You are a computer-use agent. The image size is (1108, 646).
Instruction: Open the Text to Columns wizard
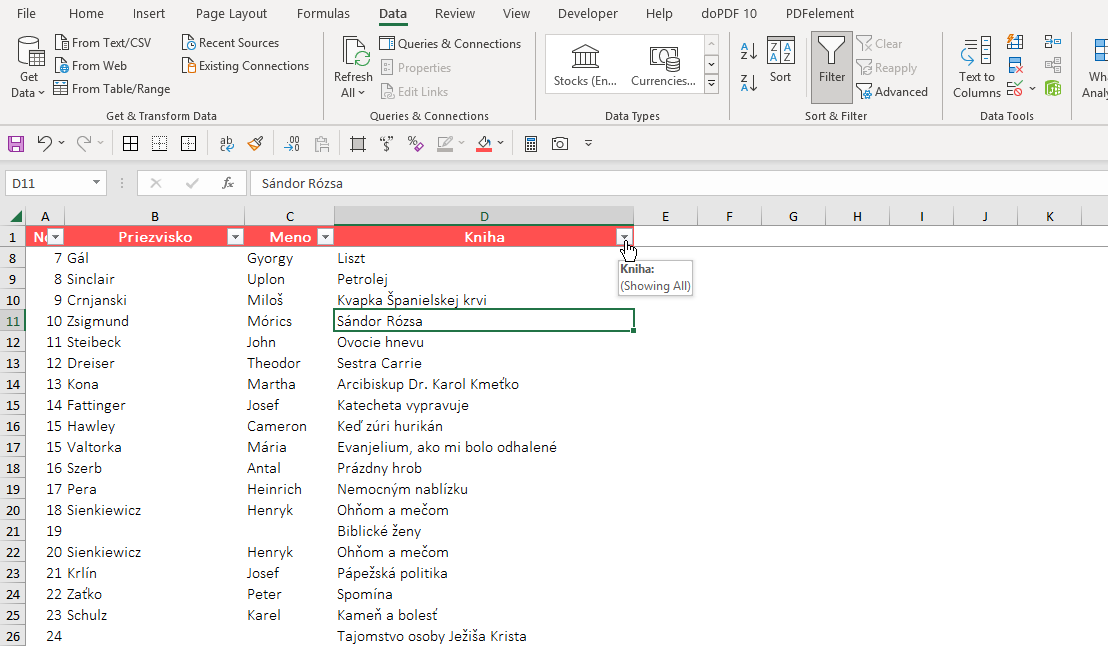(x=976, y=68)
